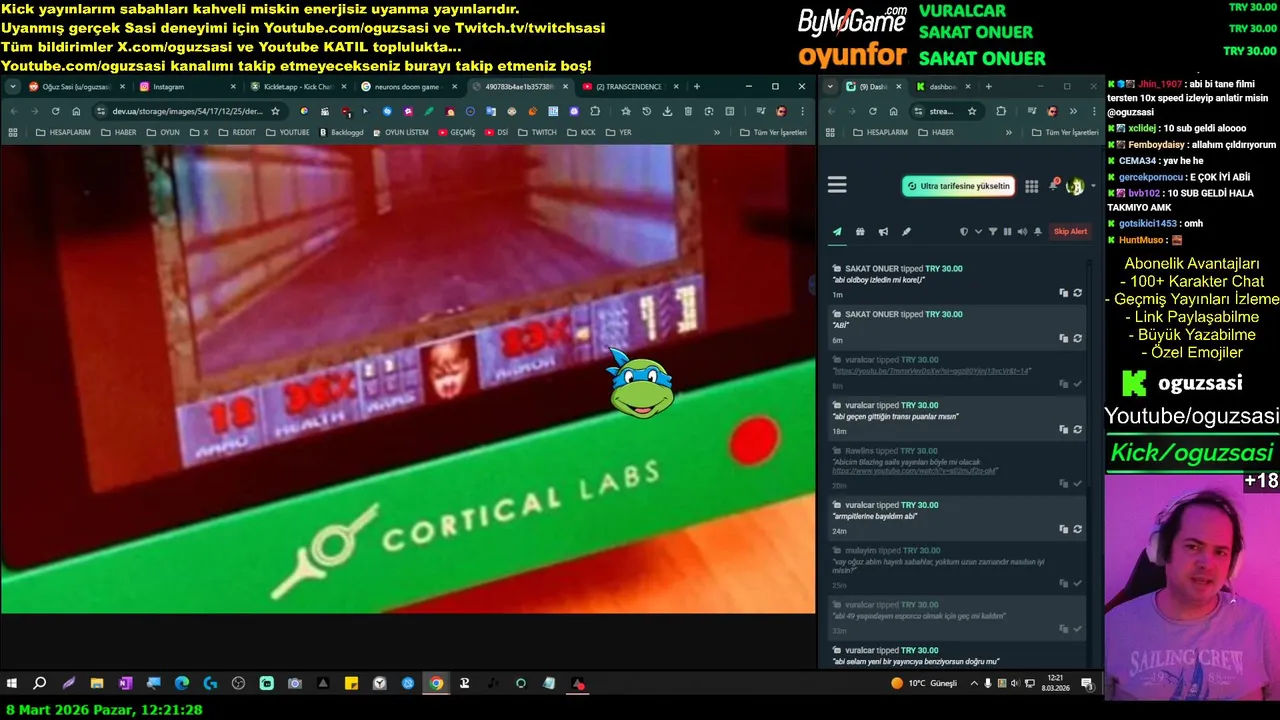
Task: Switch to the TRANSCENDENCE YouTube tab
Action: click(x=628, y=87)
